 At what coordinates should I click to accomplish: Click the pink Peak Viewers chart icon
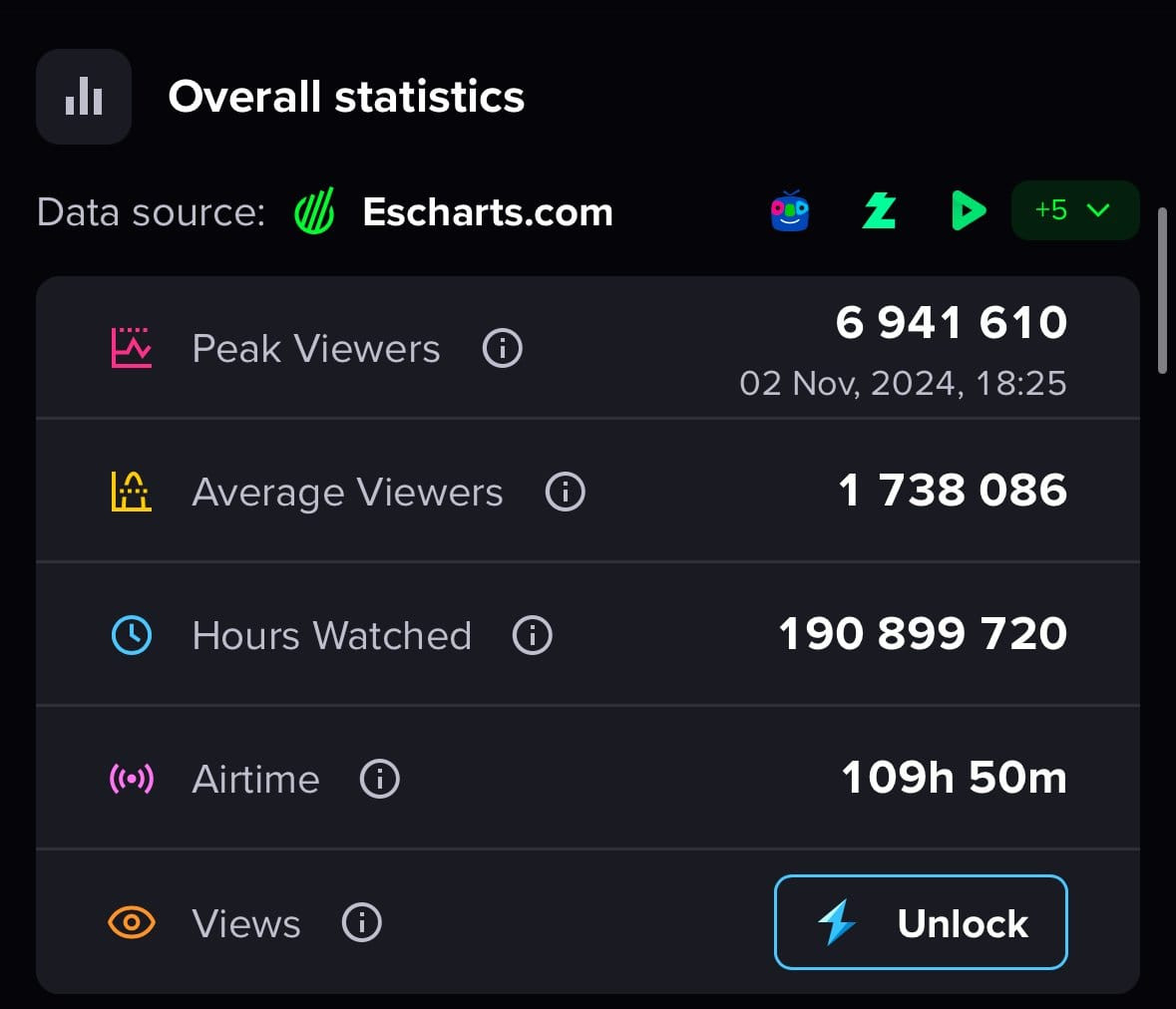point(132,348)
